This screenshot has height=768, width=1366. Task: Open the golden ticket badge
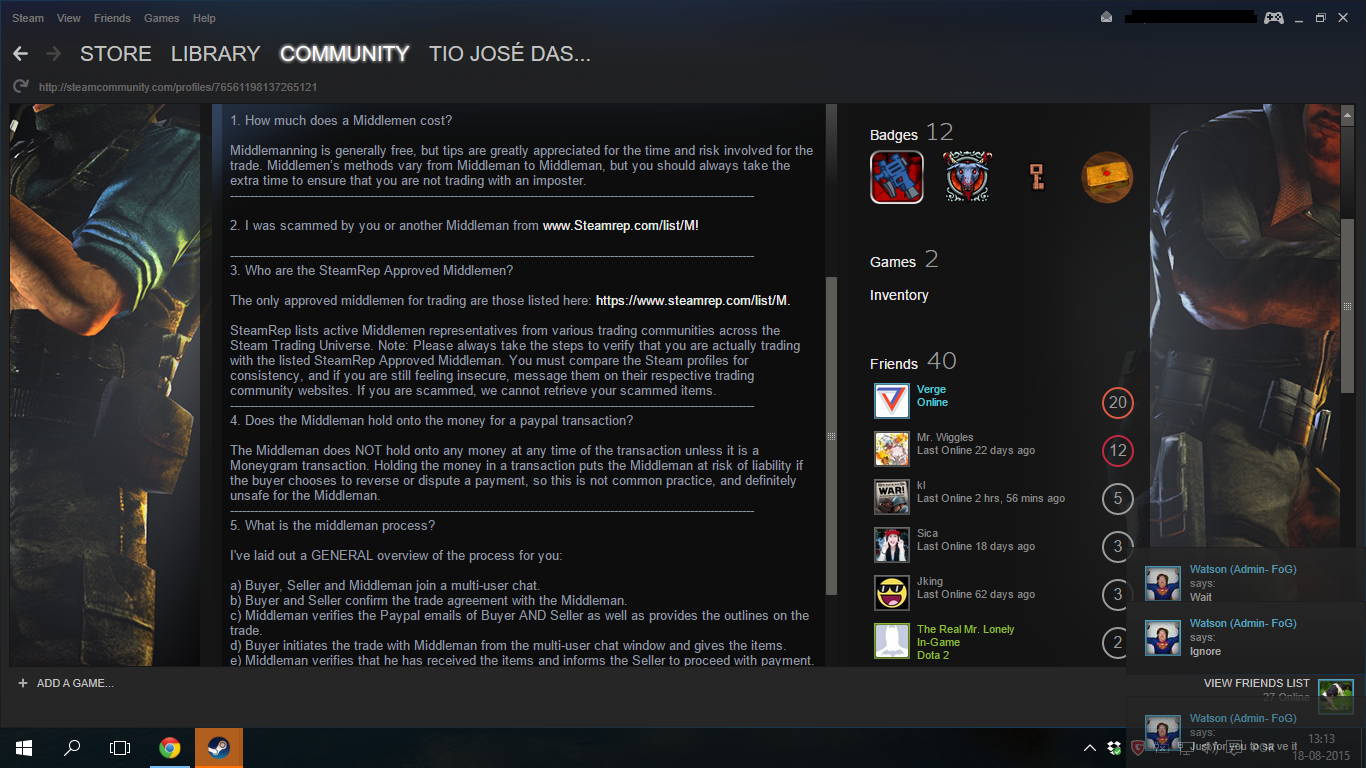[1107, 177]
